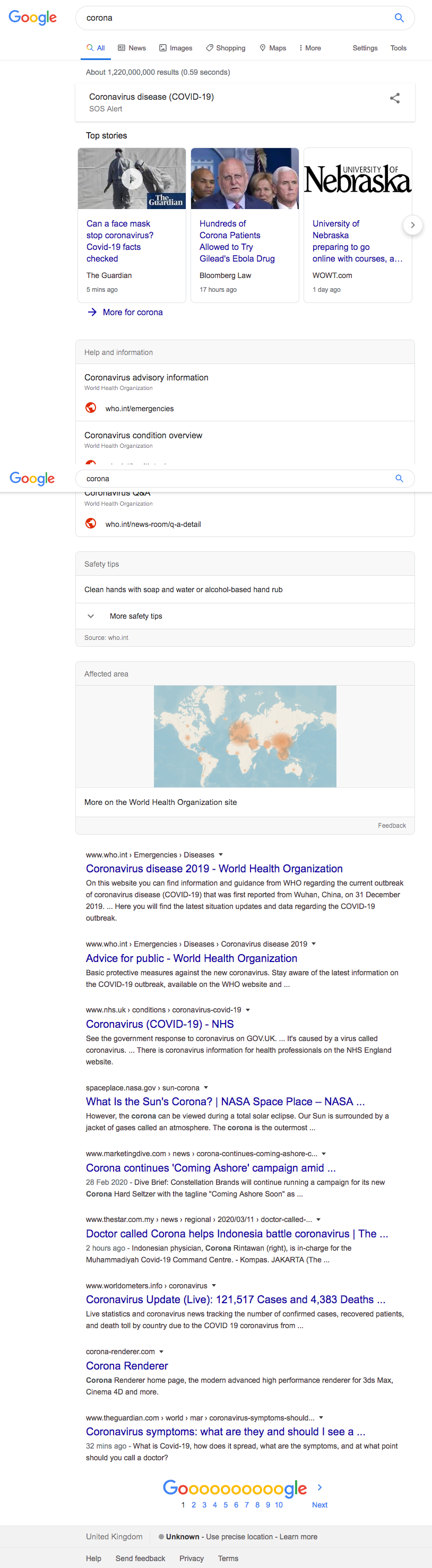This screenshot has height=1568, width=432.
Task: Click the WHO globe icon beside who.int/emergencies
Action: [x=91, y=408]
